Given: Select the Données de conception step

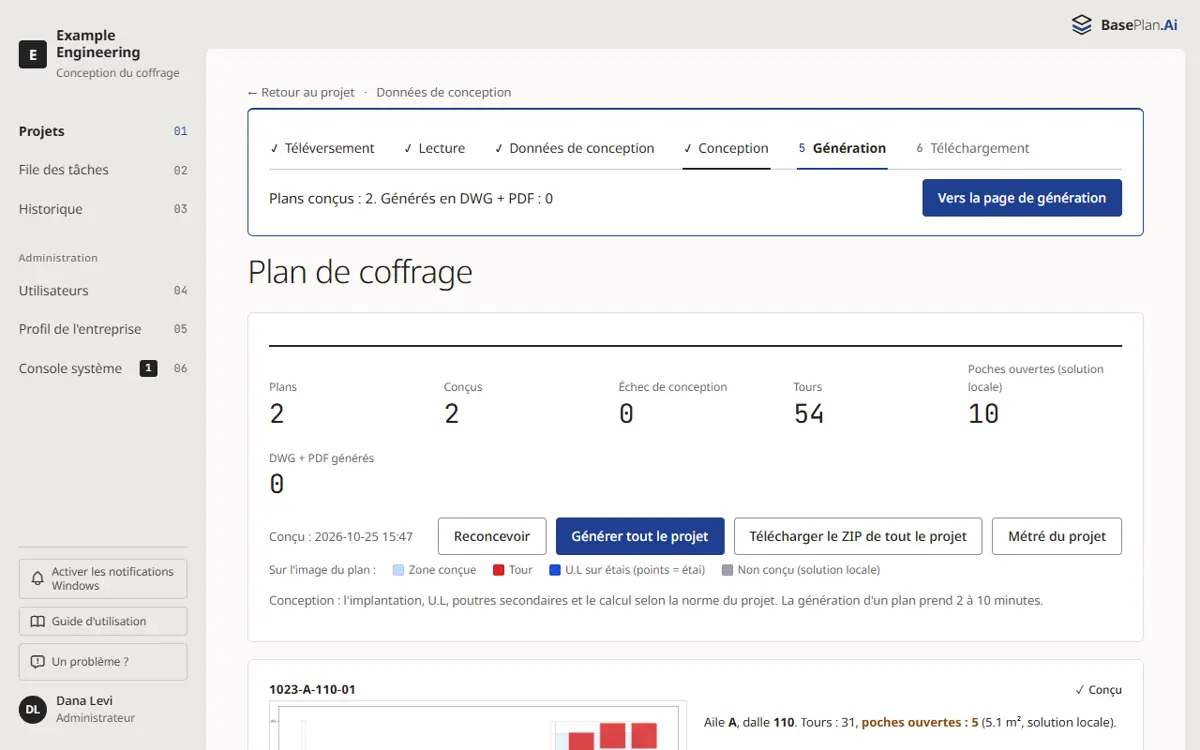Looking at the screenshot, I should [574, 148].
